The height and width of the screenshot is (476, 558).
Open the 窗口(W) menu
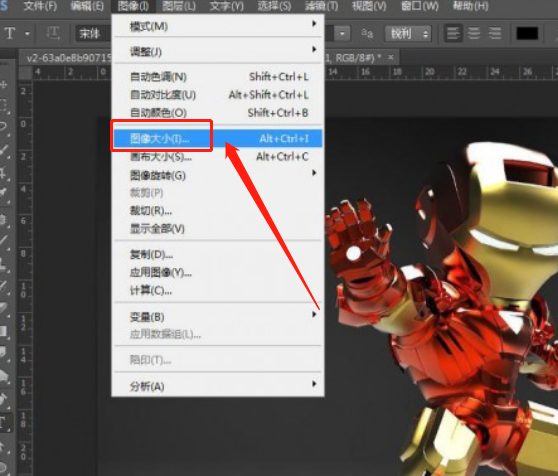click(x=420, y=6)
